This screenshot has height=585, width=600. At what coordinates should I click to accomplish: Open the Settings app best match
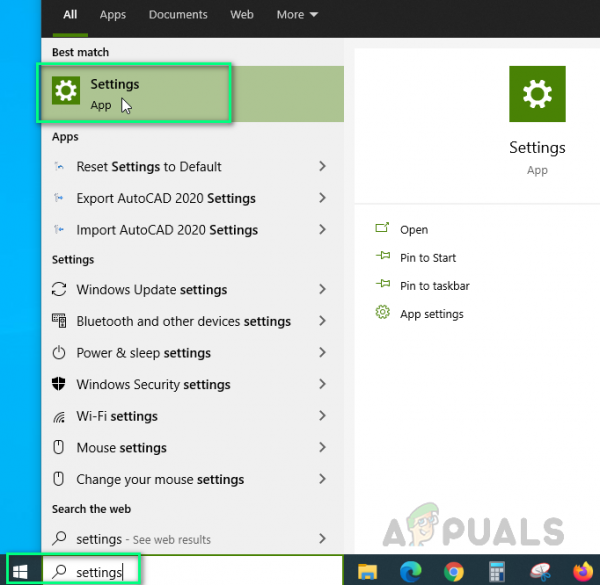(192, 94)
